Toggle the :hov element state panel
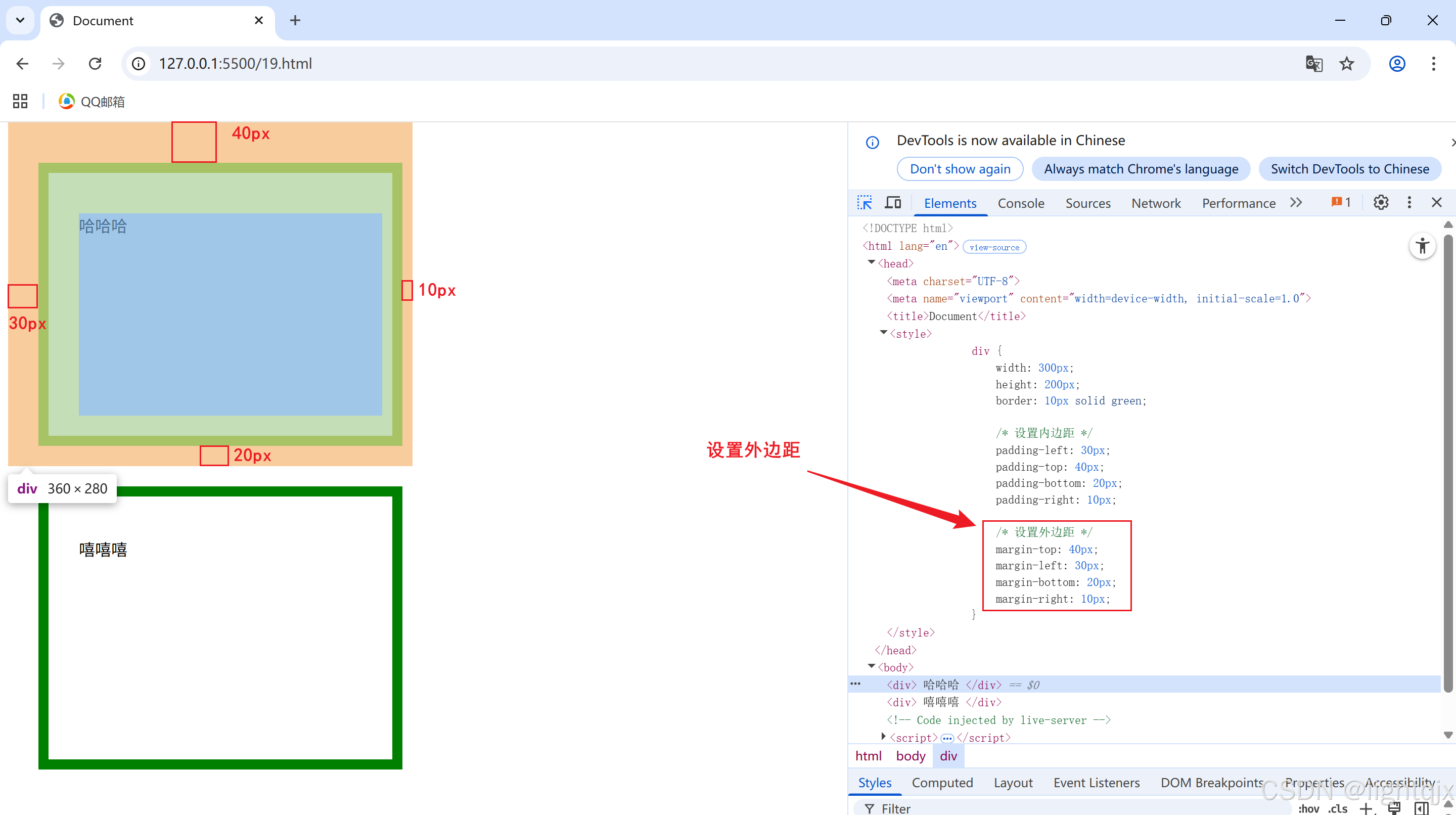 pyautogui.click(x=1308, y=809)
